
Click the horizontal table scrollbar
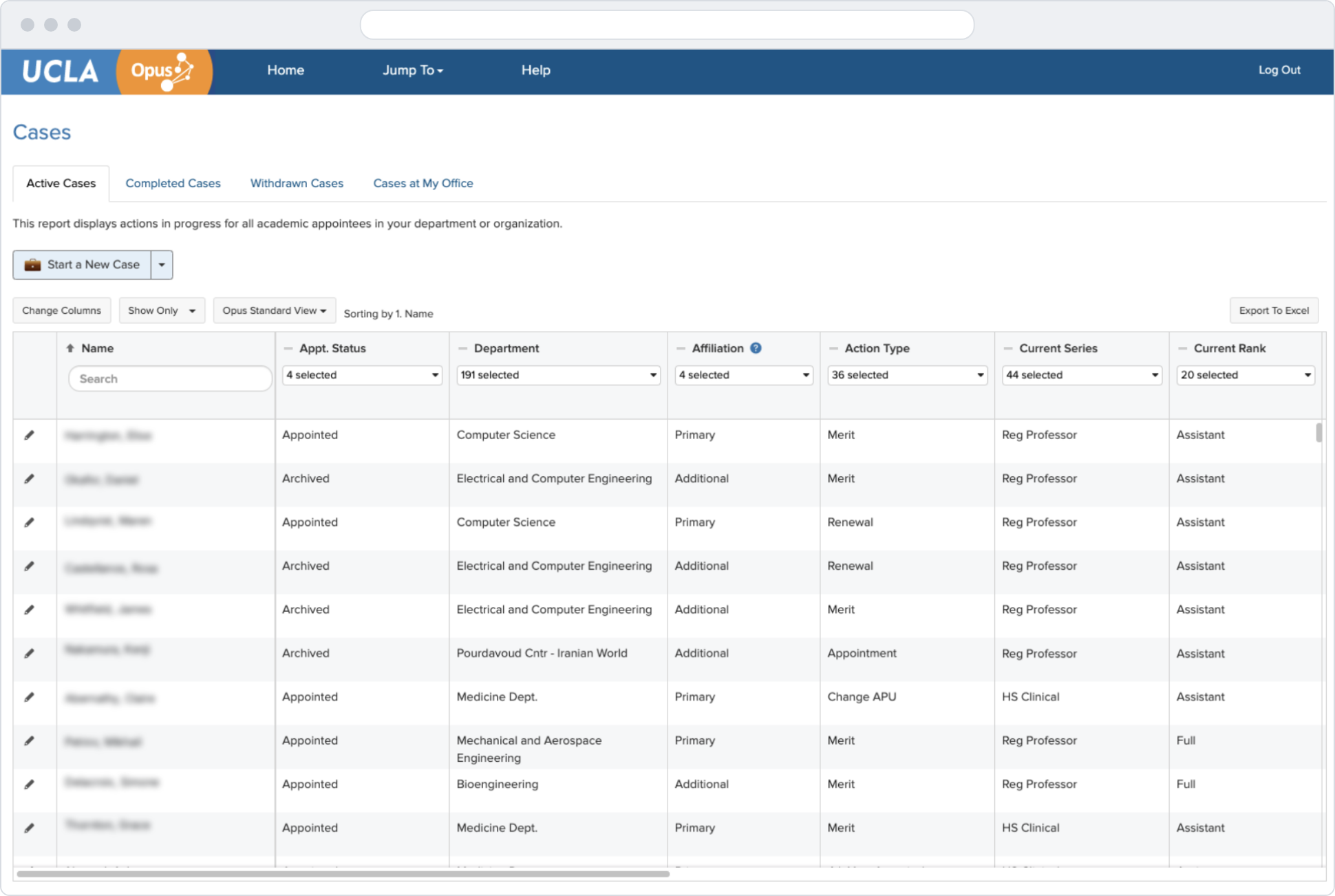(x=343, y=874)
